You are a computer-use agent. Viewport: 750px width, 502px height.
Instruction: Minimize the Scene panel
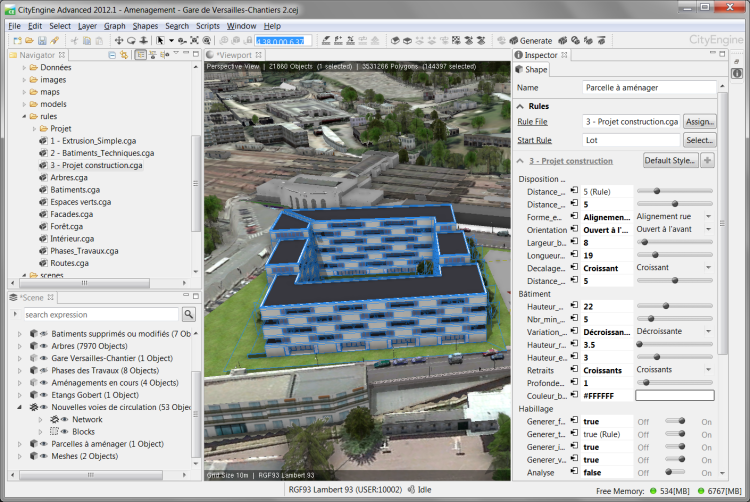pos(186,296)
